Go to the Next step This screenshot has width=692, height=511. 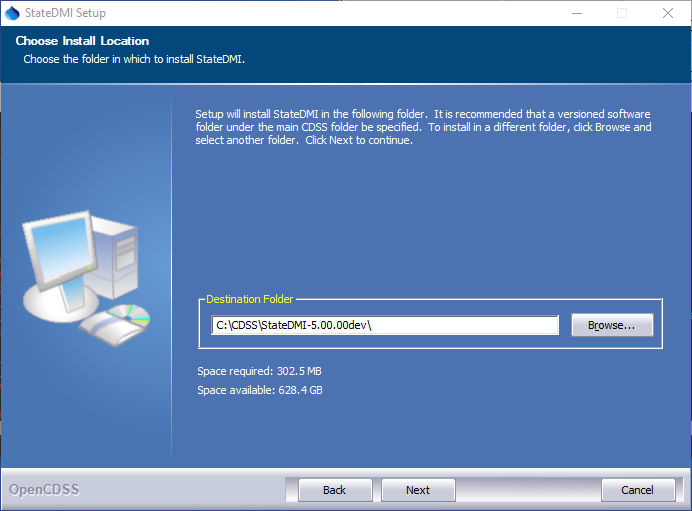pos(417,490)
